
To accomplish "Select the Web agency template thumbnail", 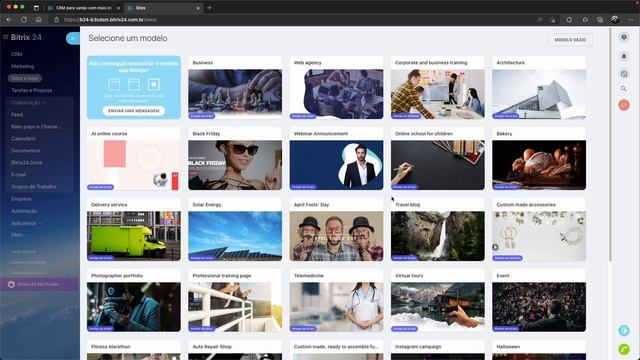I will click(x=336, y=94).
